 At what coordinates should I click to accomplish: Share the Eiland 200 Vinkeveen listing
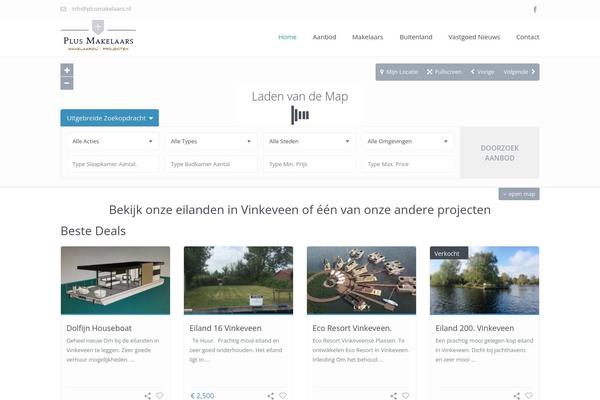(517, 396)
